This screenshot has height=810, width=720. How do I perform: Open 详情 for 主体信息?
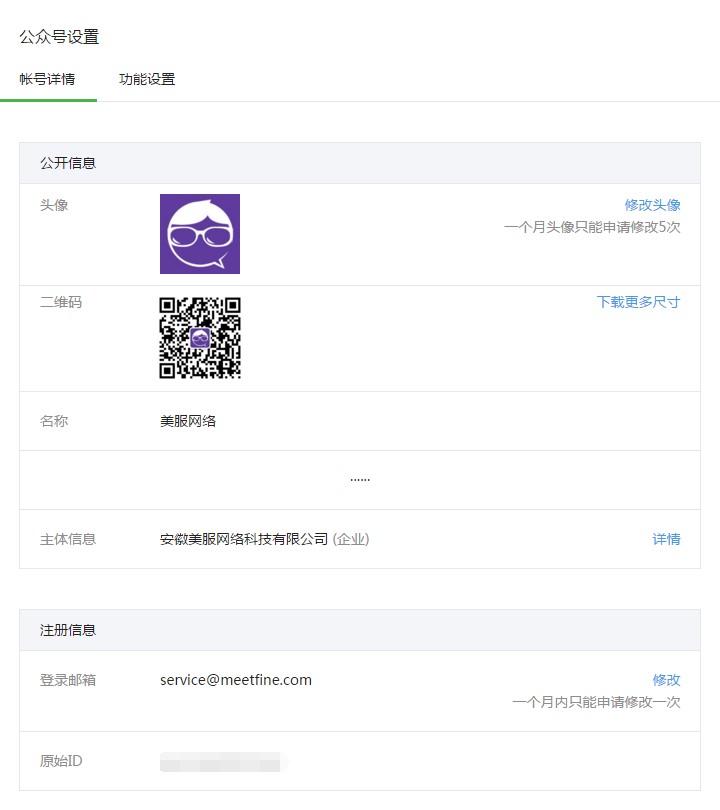click(666, 539)
